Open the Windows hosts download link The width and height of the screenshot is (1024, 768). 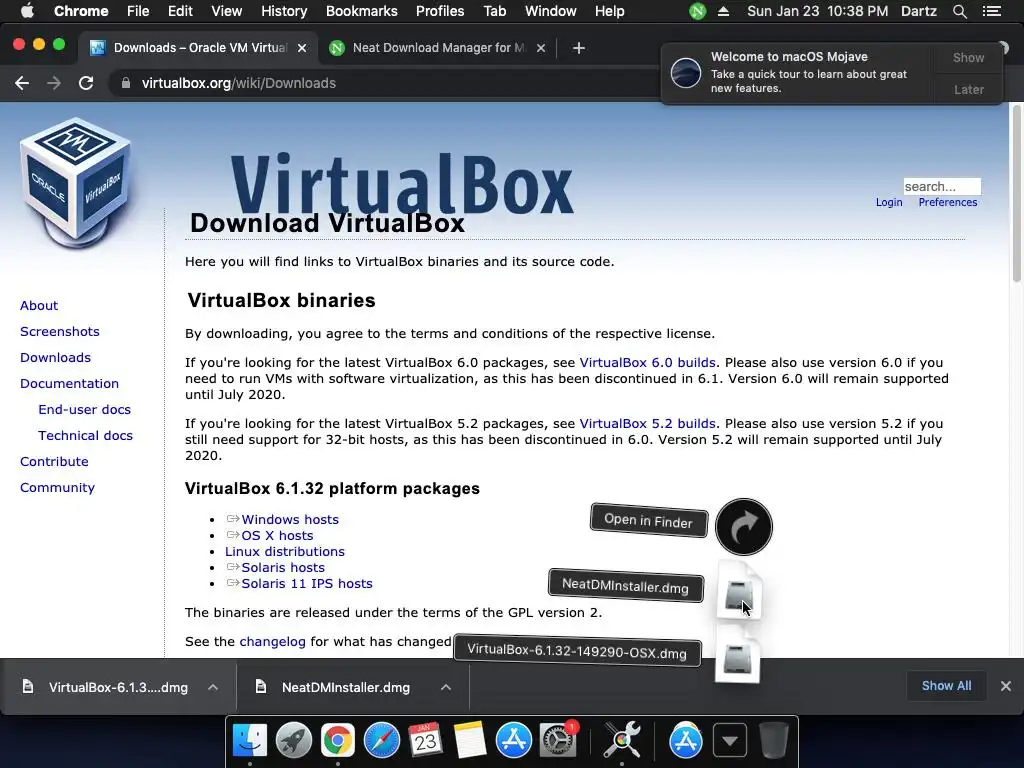290,519
